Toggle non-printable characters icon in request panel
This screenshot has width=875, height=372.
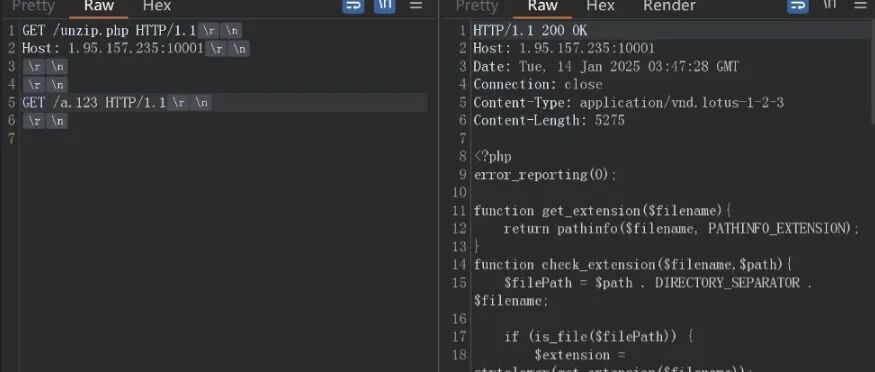pyautogui.click(x=384, y=6)
